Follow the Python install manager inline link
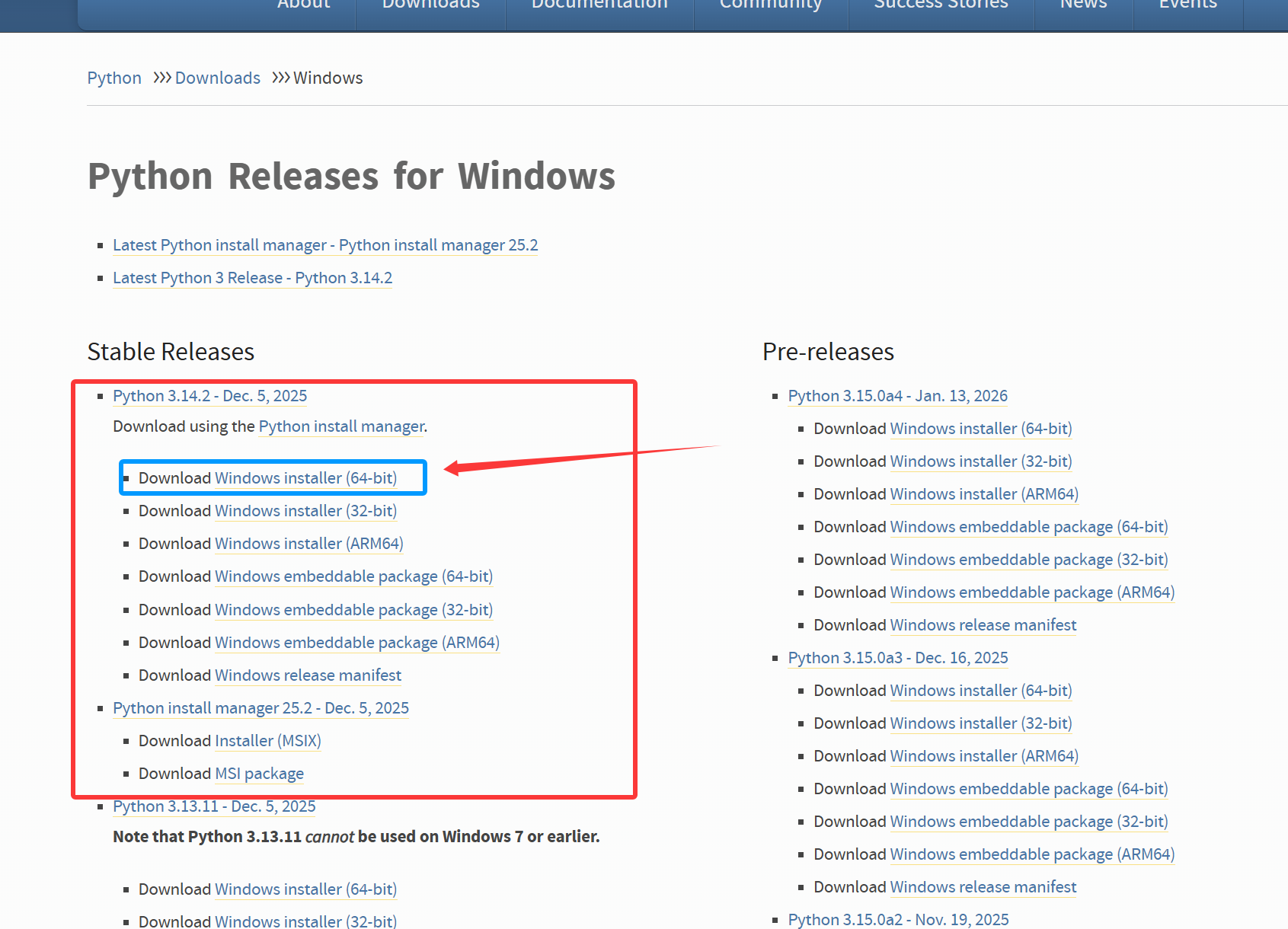This screenshot has height=929, width=1288. [342, 426]
